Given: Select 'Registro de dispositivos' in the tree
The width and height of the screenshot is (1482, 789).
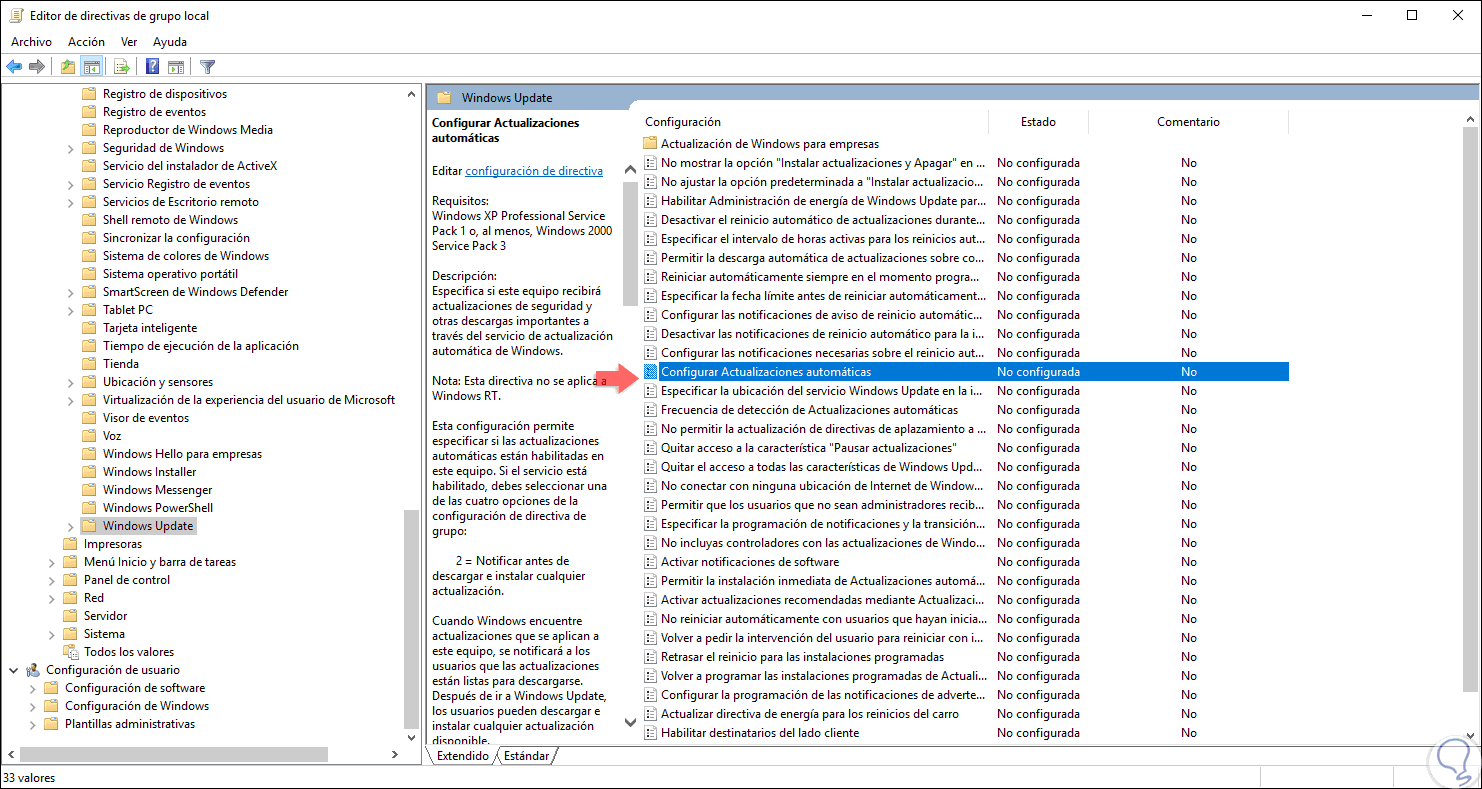Looking at the screenshot, I should tap(165, 94).
